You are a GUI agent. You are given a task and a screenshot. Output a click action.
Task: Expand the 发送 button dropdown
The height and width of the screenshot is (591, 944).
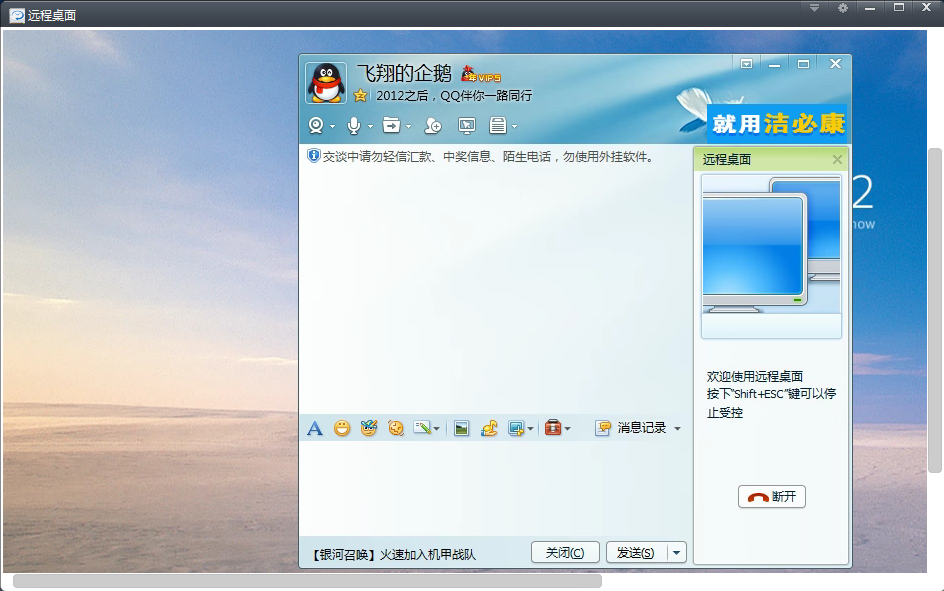click(x=675, y=551)
